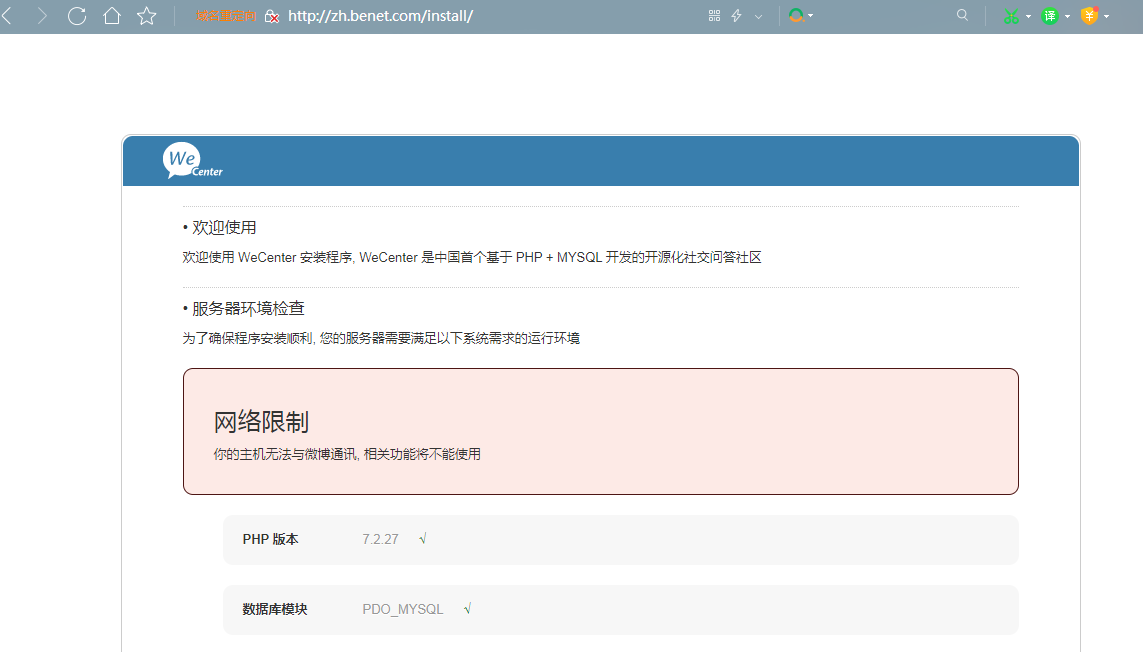Expand the translate tool dropdown arrow
Image resolution: width=1143 pixels, height=652 pixels.
[x=1067, y=16]
